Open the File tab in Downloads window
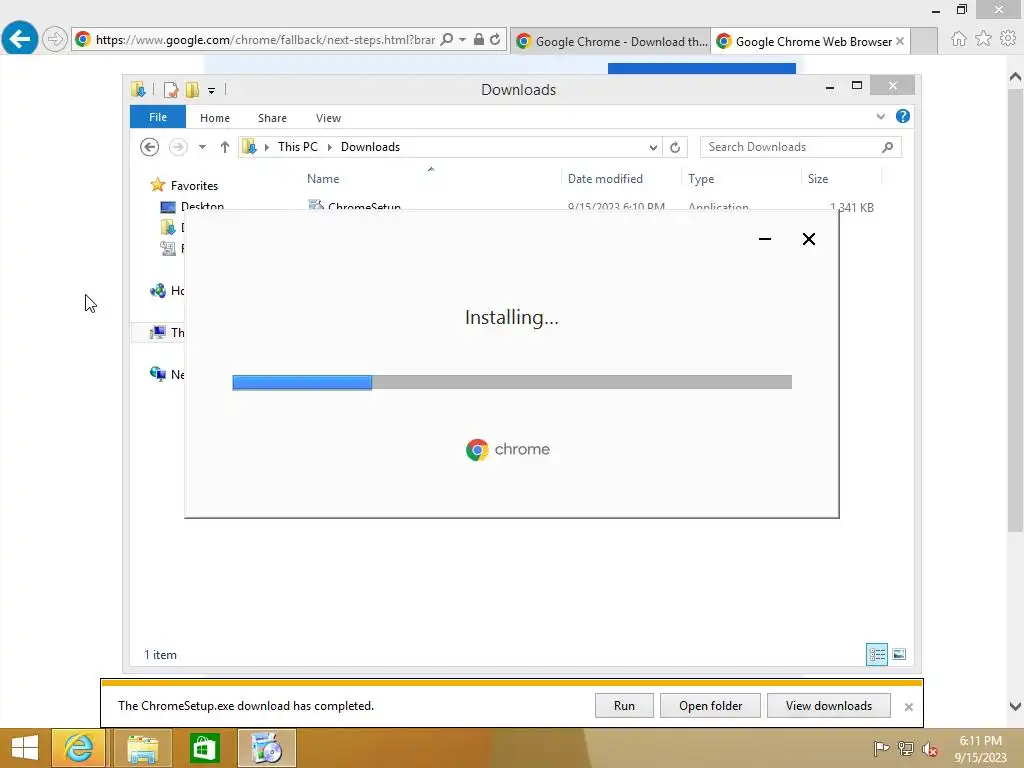1024x768 pixels. tap(158, 117)
